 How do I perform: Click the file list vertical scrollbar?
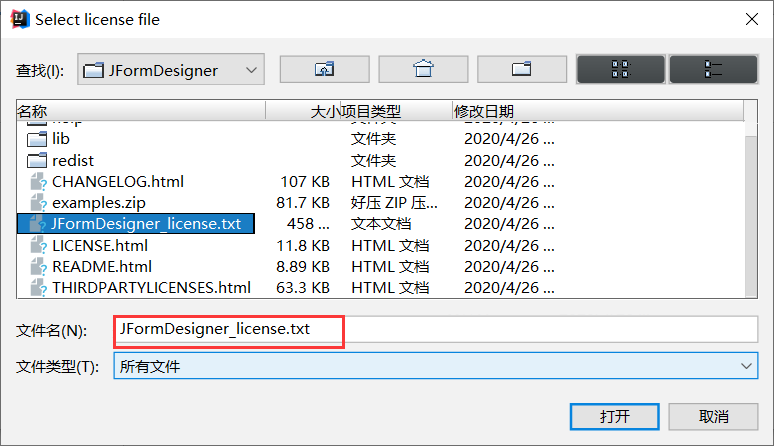pos(751,215)
